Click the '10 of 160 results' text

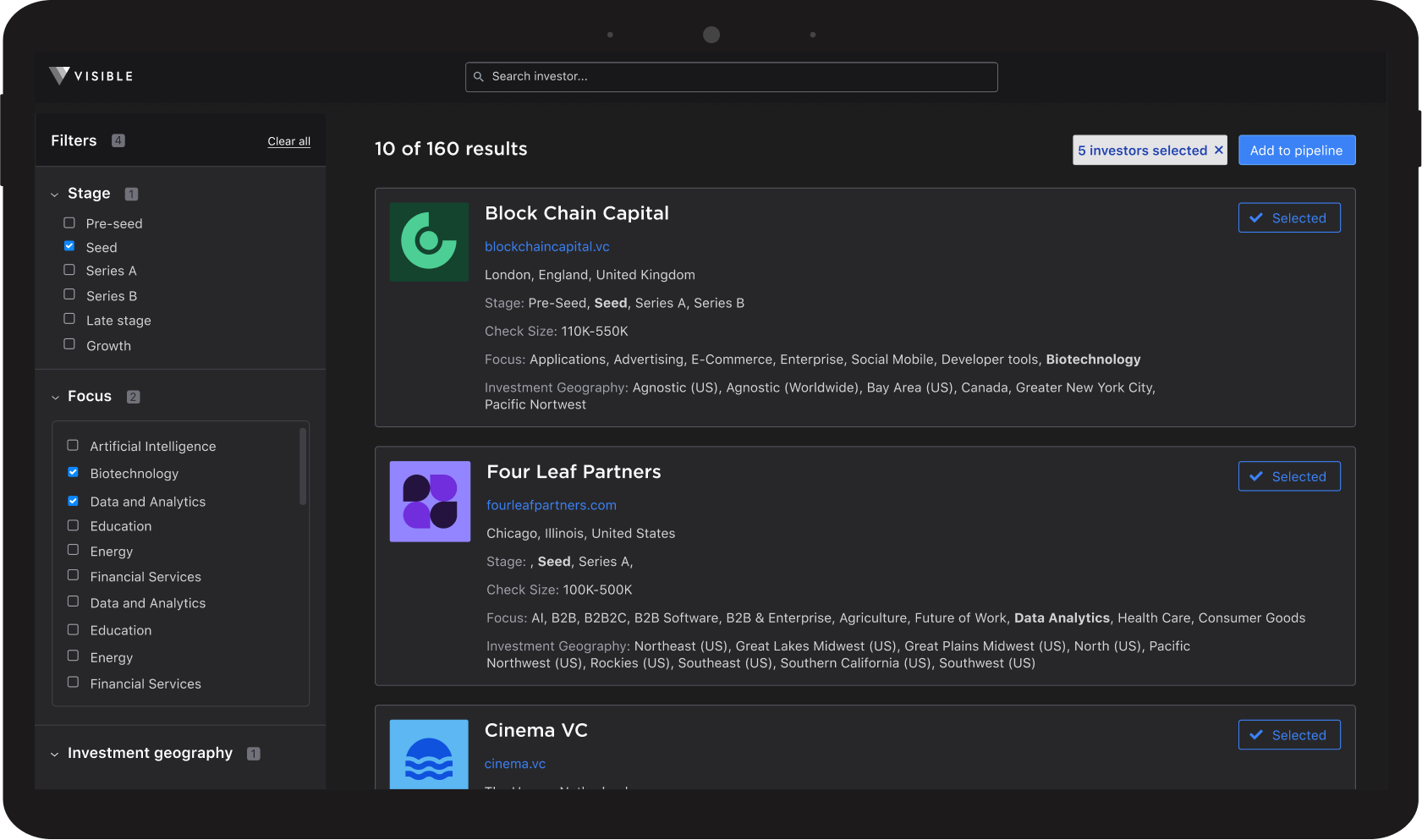tap(451, 149)
